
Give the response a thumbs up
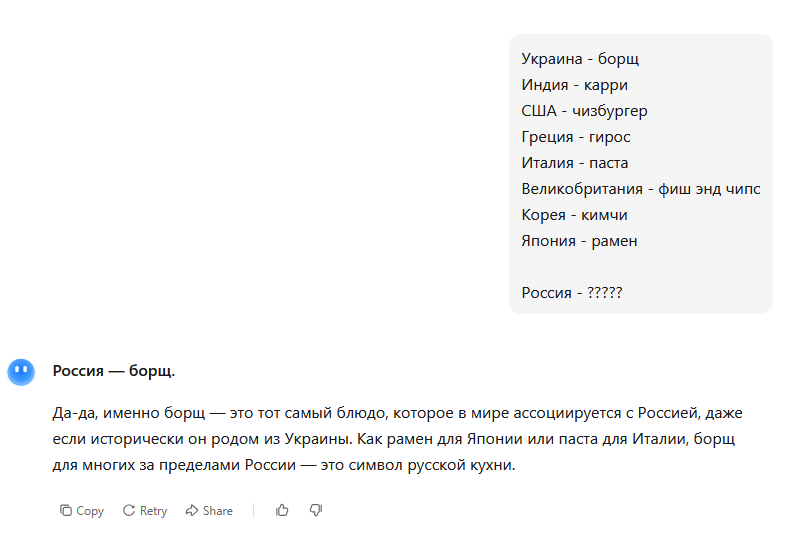coord(282,510)
